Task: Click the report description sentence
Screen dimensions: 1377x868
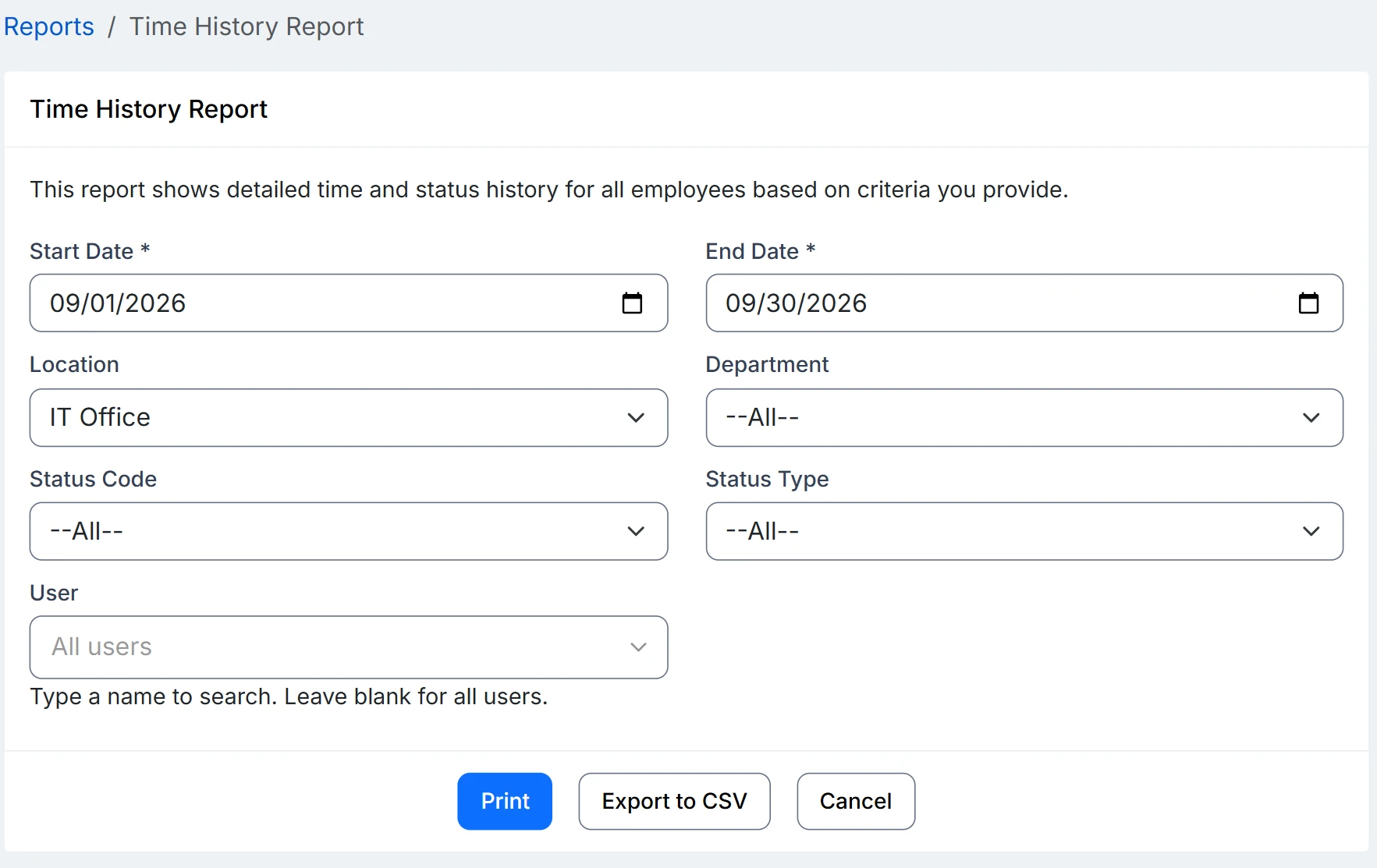Action: [x=548, y=190]
